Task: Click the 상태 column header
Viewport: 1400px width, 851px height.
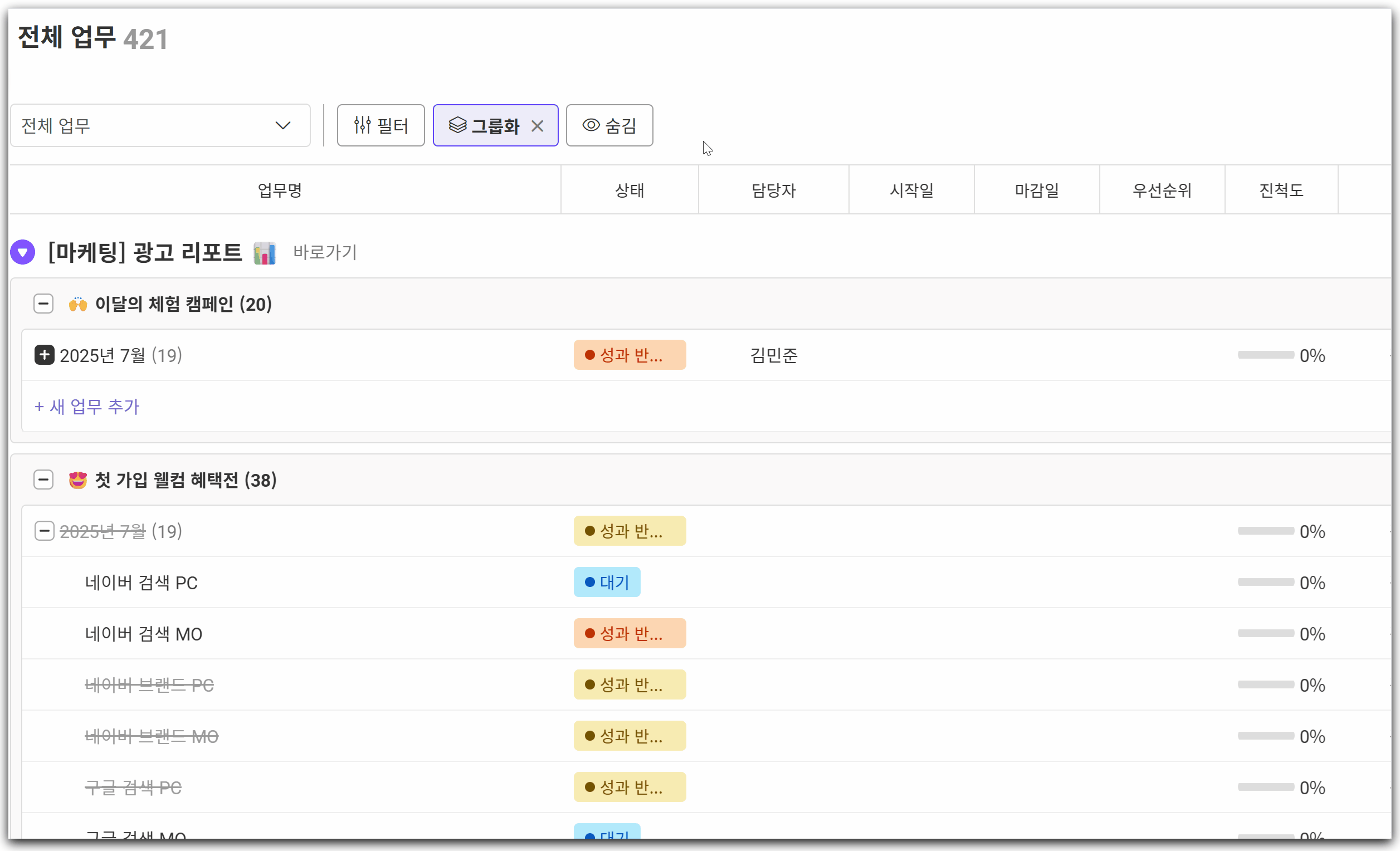Action: coord(630,190)
